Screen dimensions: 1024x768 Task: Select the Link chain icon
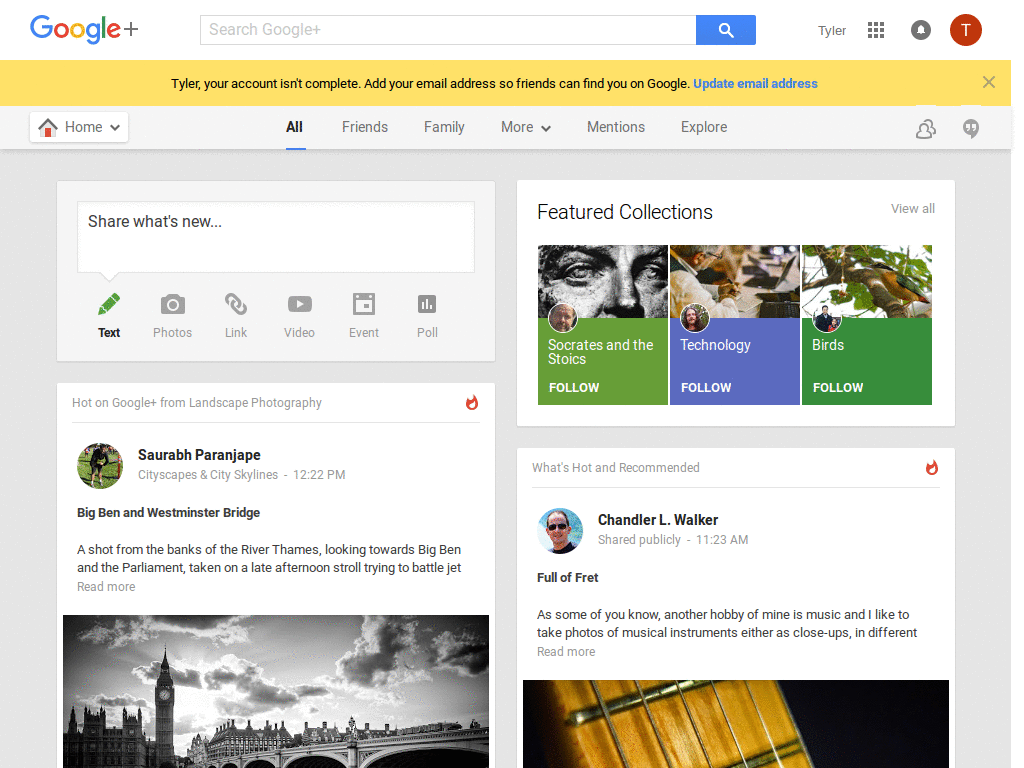tap(236, 304)
